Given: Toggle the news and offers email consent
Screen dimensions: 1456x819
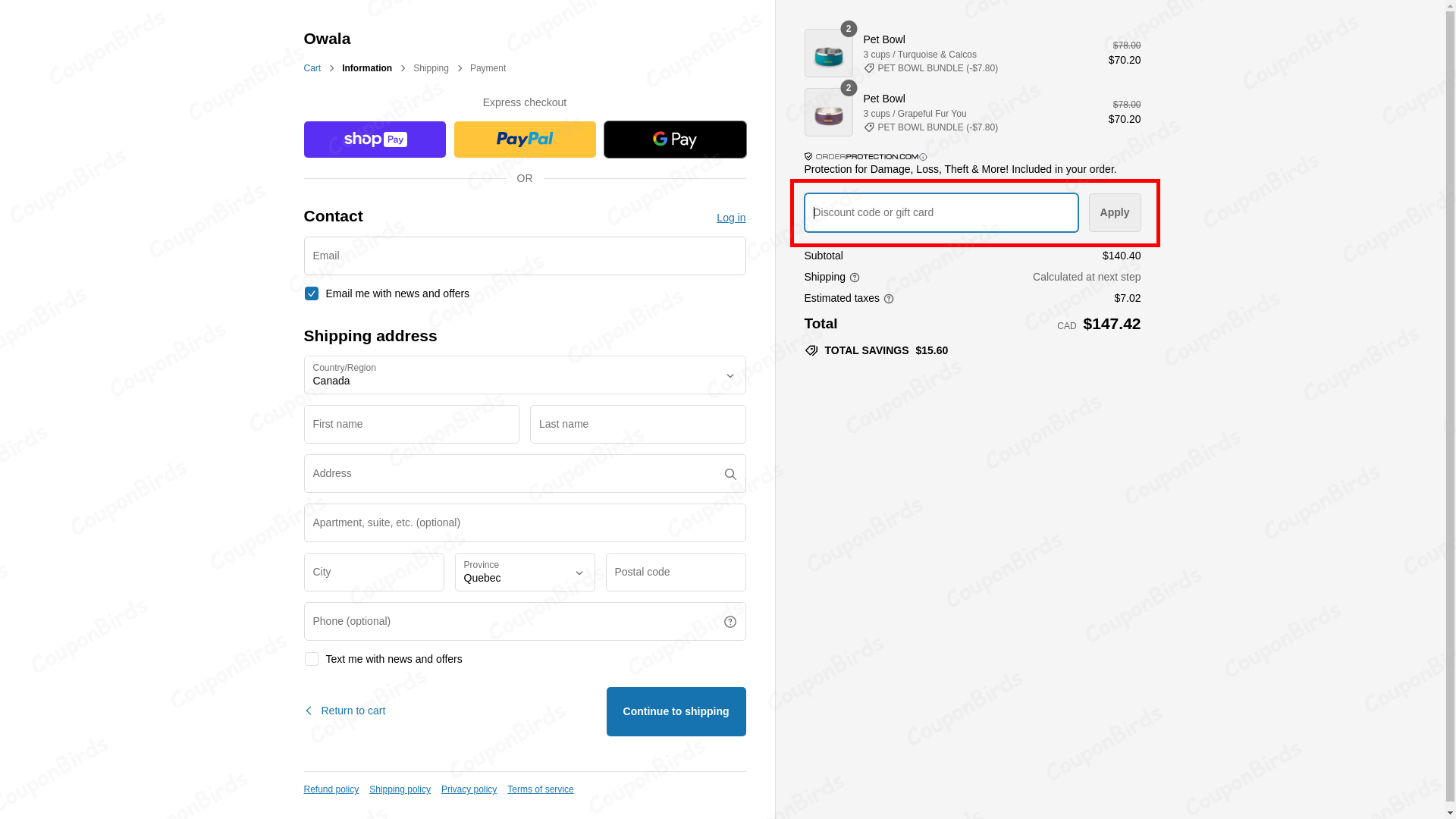Looking at the screenshot, I should [x=311, y=293].
